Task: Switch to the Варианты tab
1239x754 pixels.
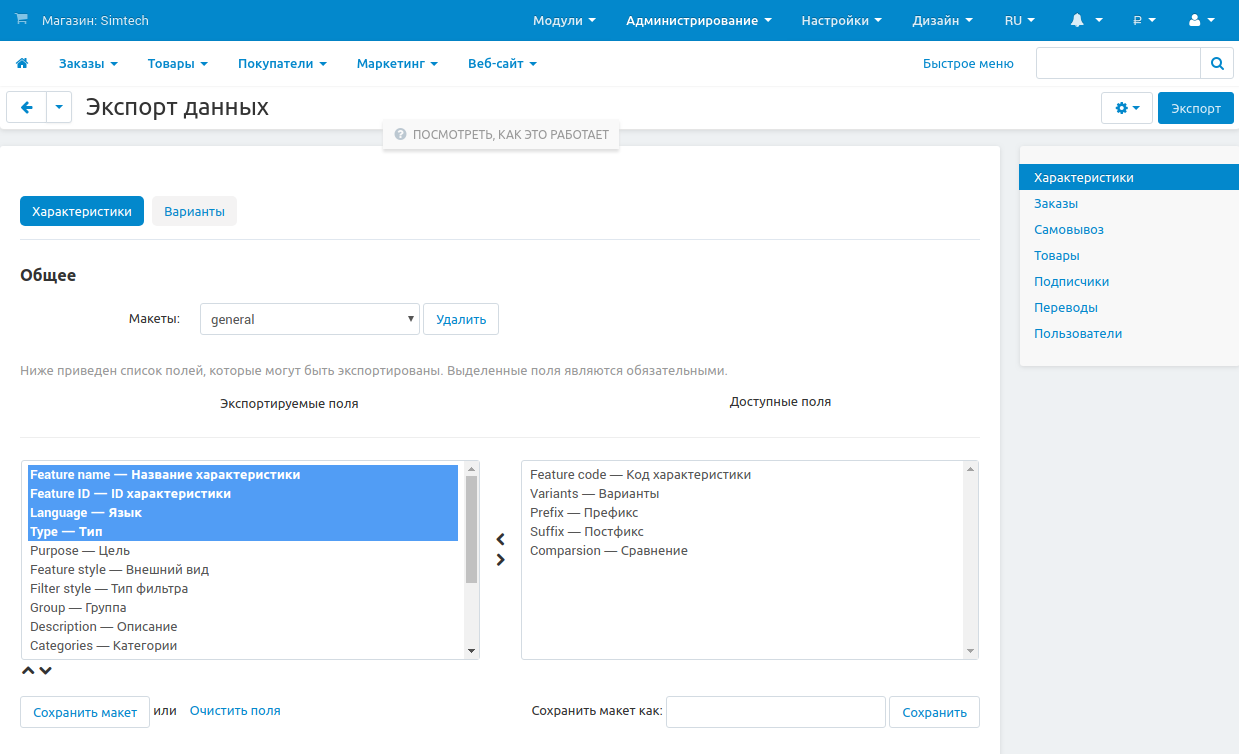Action: tap(194, 212)
